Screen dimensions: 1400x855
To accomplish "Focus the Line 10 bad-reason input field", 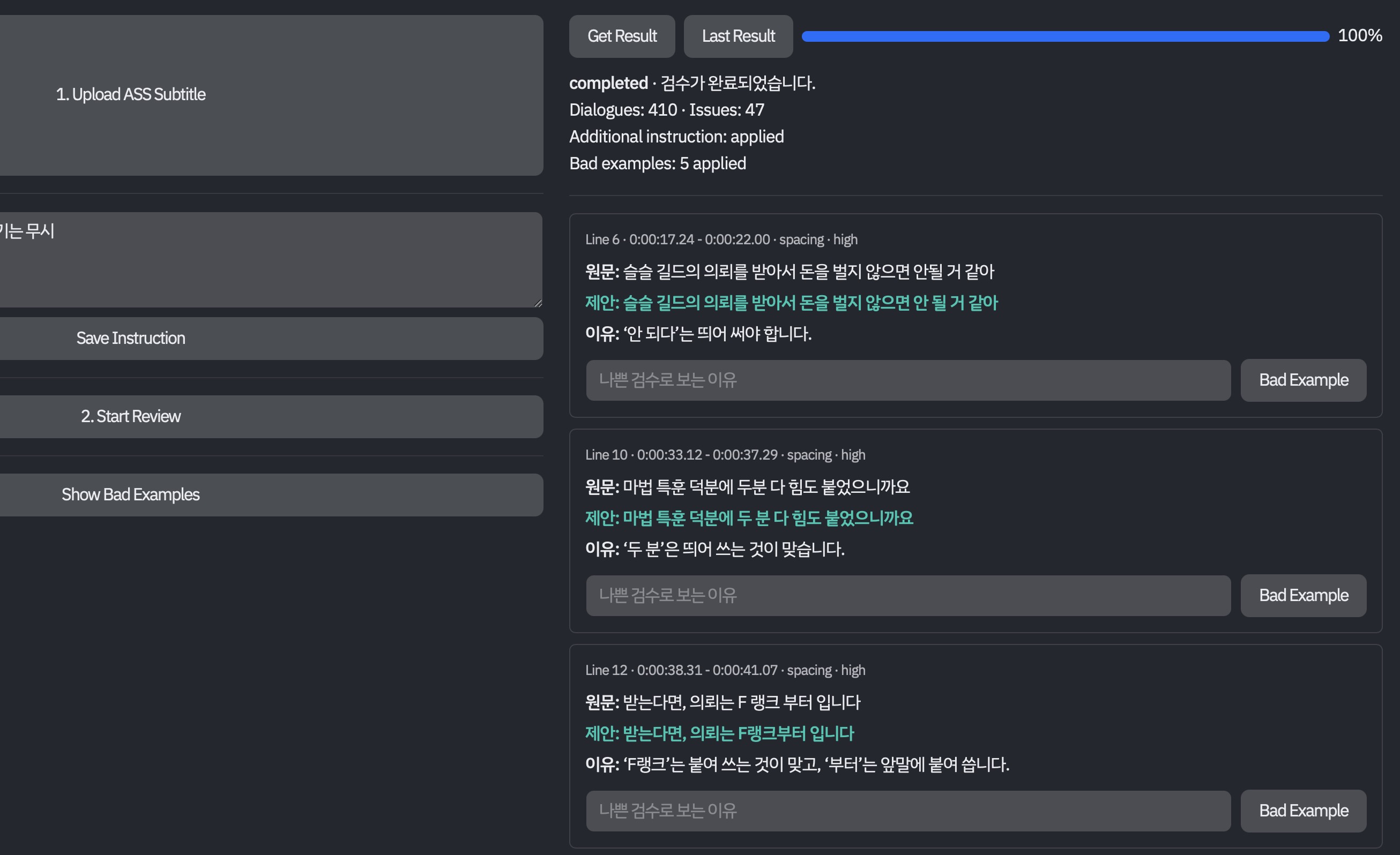I will tap(907, 595).
